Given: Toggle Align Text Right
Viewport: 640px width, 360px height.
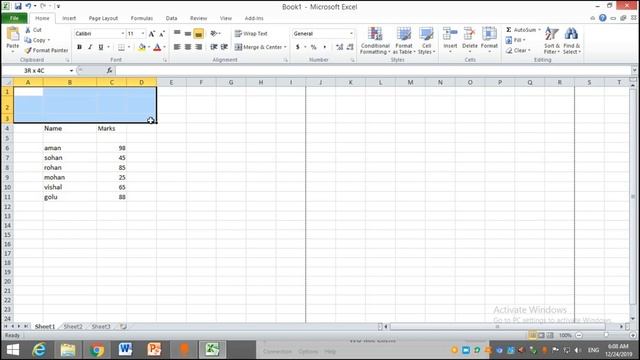Looking at the screenshot, I should click(198, 47).
